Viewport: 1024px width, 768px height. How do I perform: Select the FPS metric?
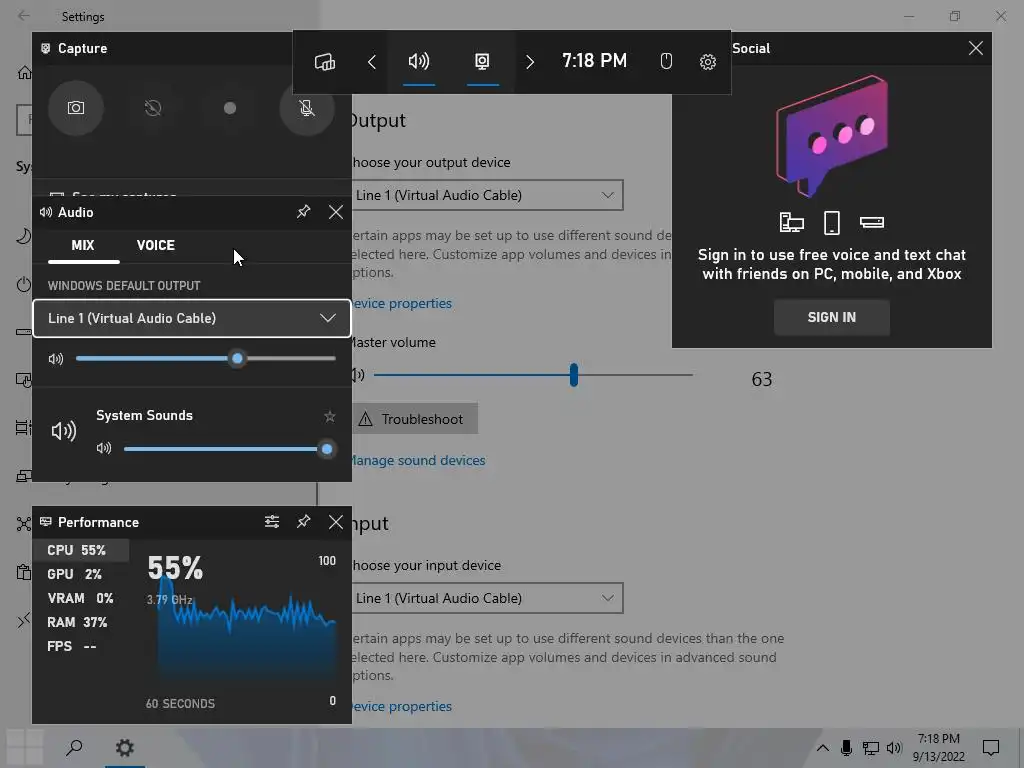[x=81, y=647]
